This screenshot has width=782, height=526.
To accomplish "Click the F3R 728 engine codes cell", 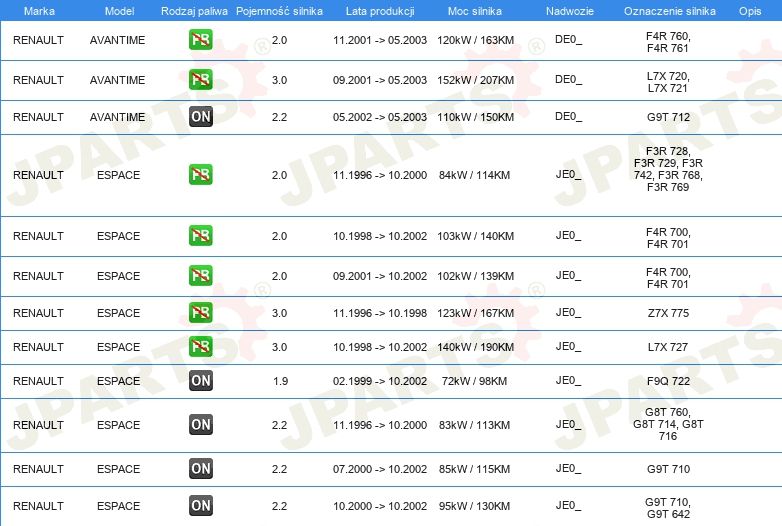I will click(x=668, y=169).
